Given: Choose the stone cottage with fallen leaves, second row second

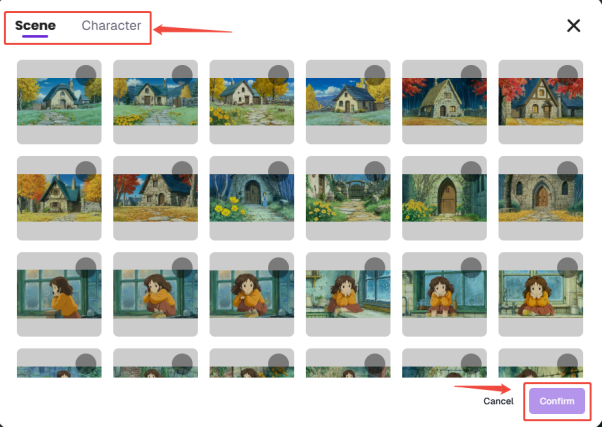Looking at the screenshot, I should 155,198.
